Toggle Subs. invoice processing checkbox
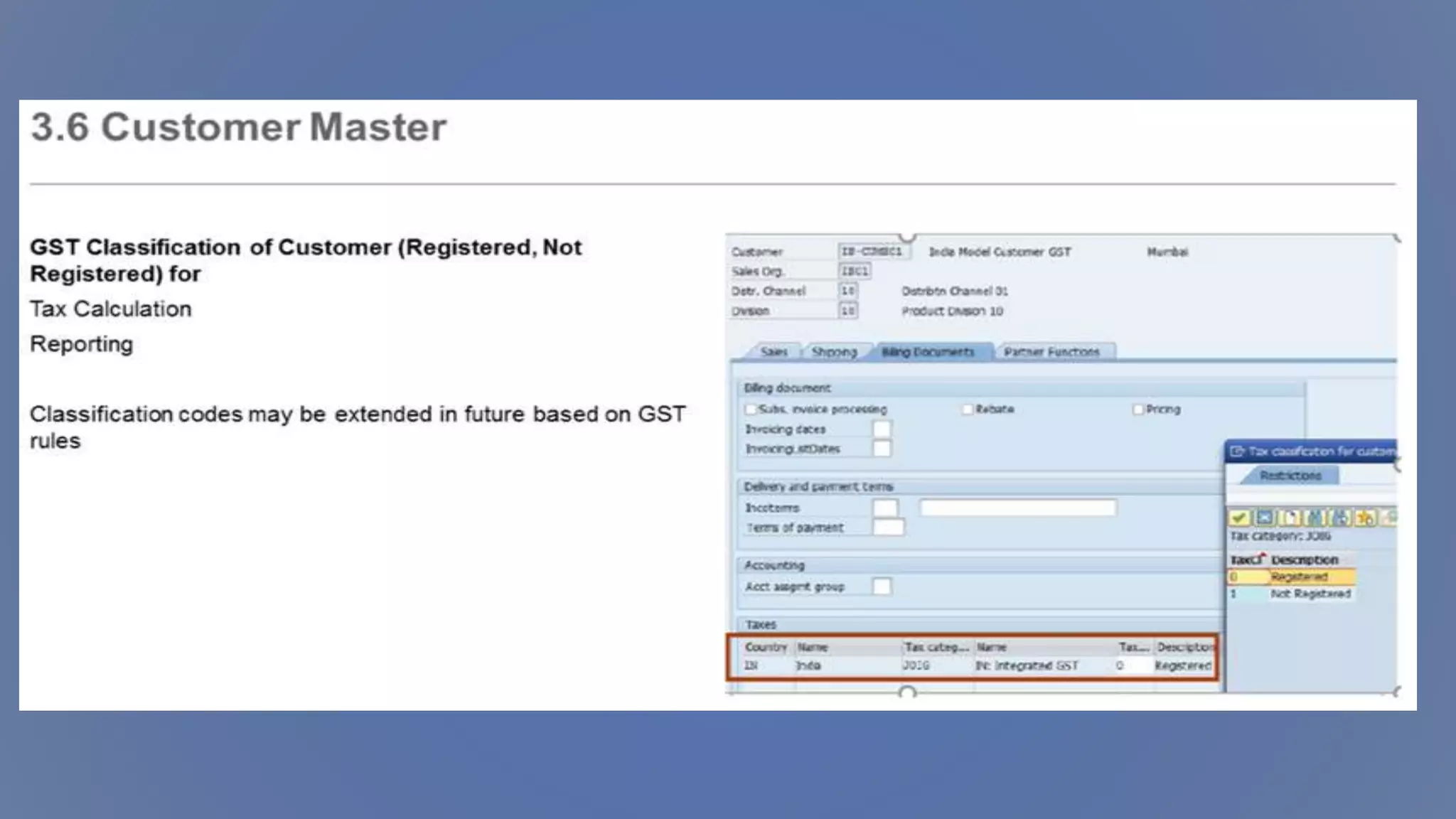The height and width of the screenshot is (819, 1456). pos(750,409)
